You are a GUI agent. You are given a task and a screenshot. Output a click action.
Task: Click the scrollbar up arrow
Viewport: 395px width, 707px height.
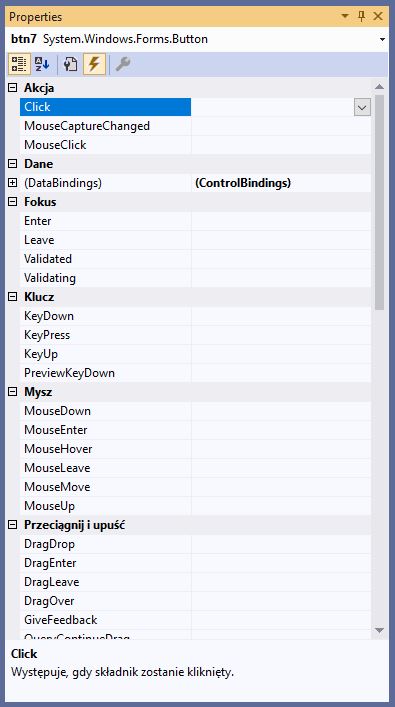pyautogui.click(x=379, y=86)
